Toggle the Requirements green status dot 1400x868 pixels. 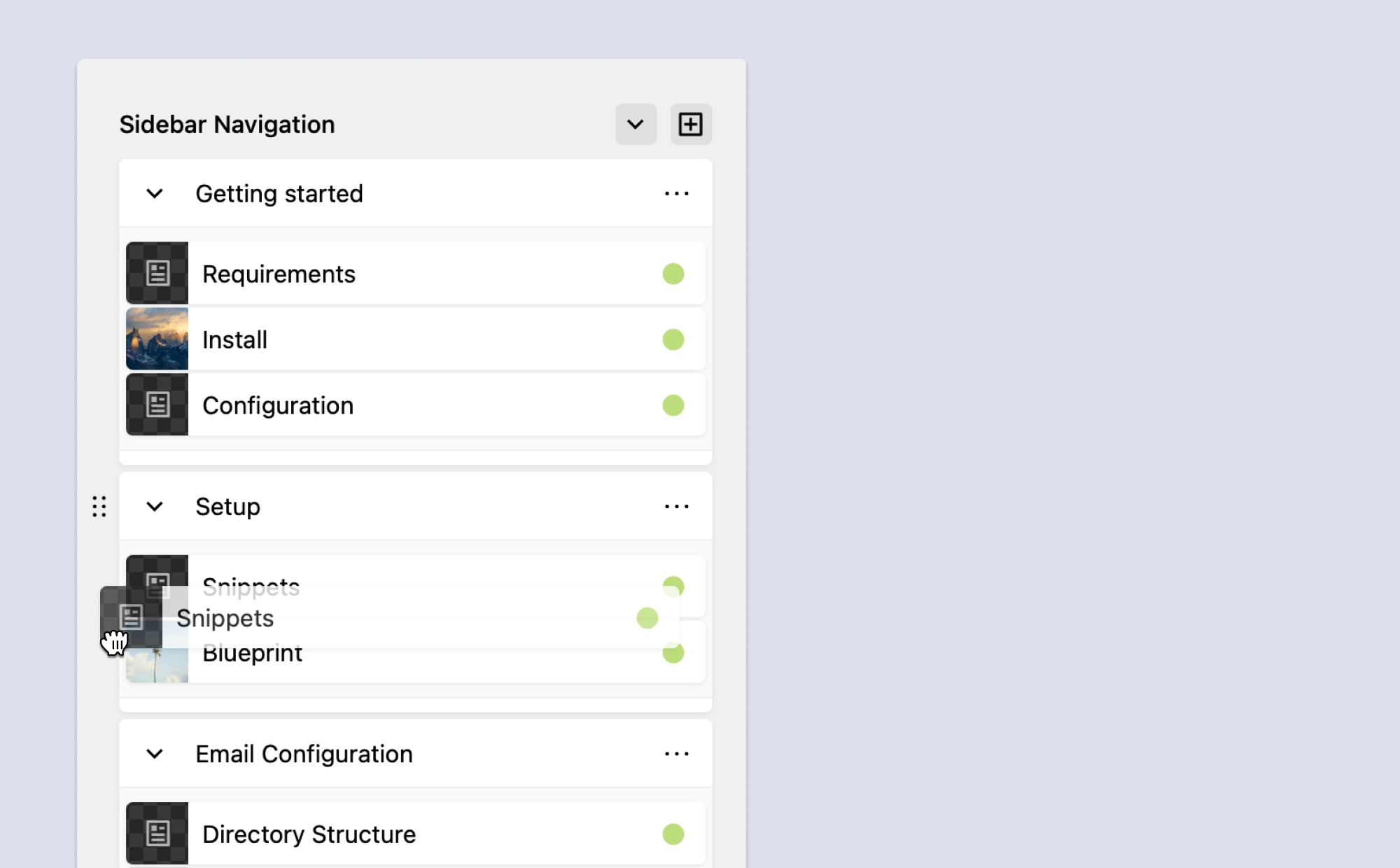click(x=673, y=274)
